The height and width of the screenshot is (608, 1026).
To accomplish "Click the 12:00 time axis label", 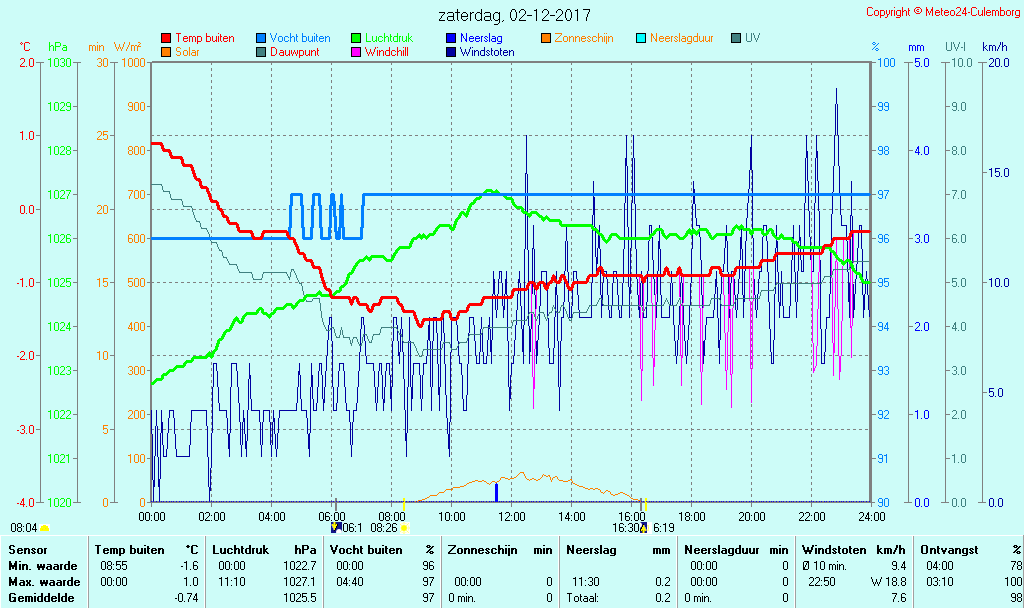I will 512,516.
